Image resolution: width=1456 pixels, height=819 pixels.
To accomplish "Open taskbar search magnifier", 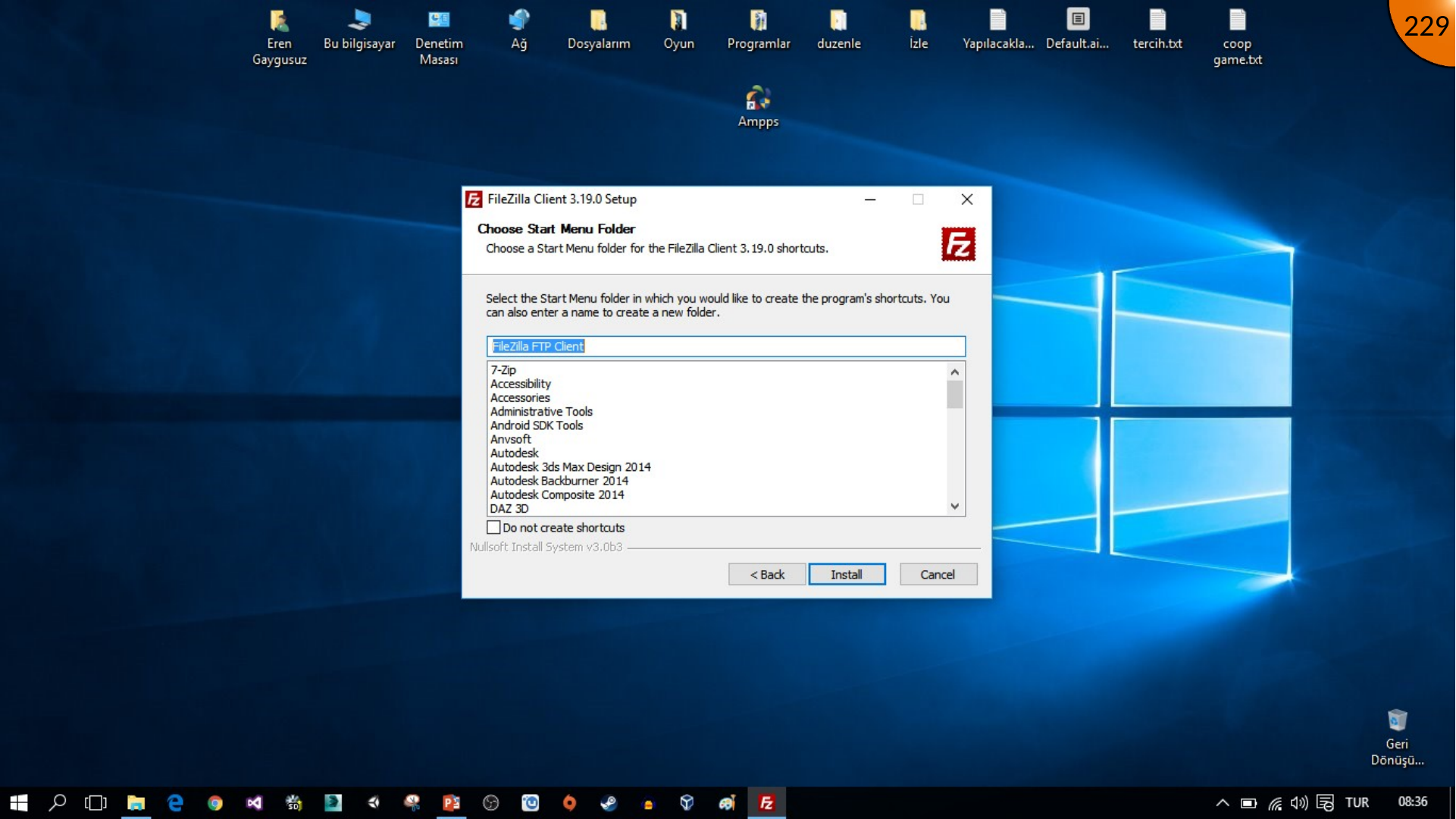I will pyautogui.click(x=57, y=802).
